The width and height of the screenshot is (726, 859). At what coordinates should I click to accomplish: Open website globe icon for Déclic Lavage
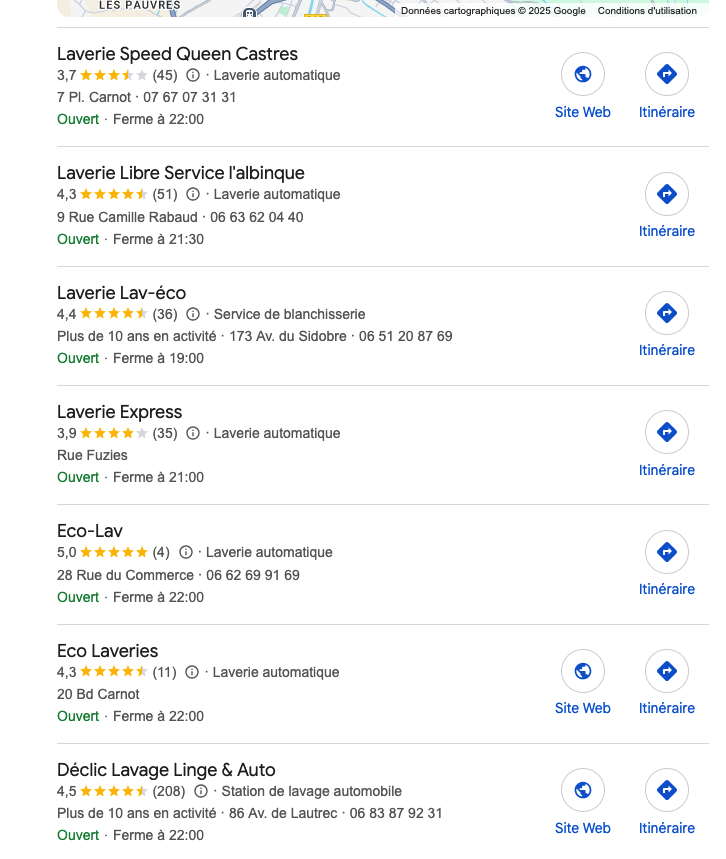click(x=583, y=790)
